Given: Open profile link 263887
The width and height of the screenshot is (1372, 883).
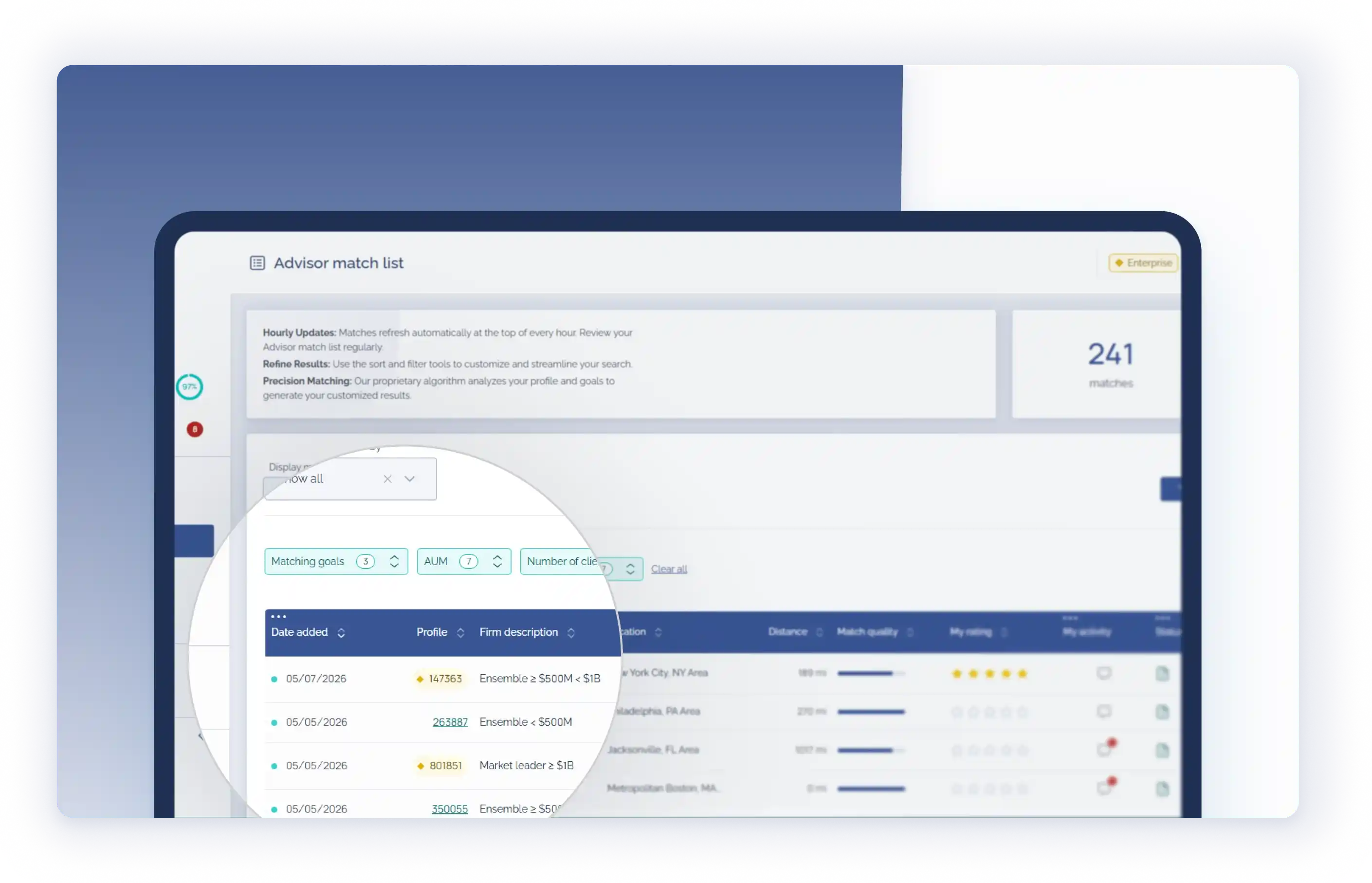Looking at the screenshot, I should tap(450, 722).
